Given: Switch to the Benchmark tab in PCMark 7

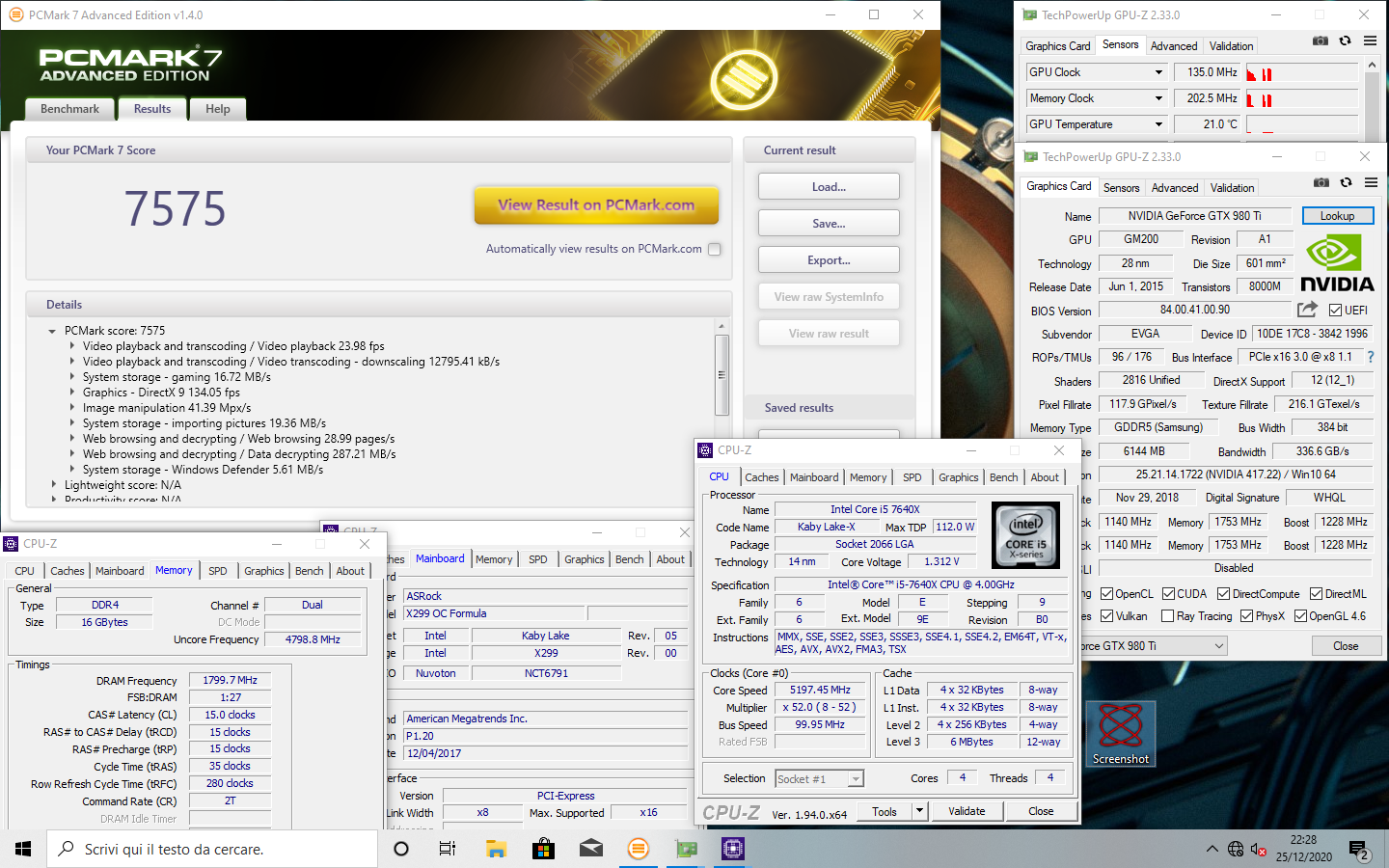Looking at the screenshot, I should [69, 109].
